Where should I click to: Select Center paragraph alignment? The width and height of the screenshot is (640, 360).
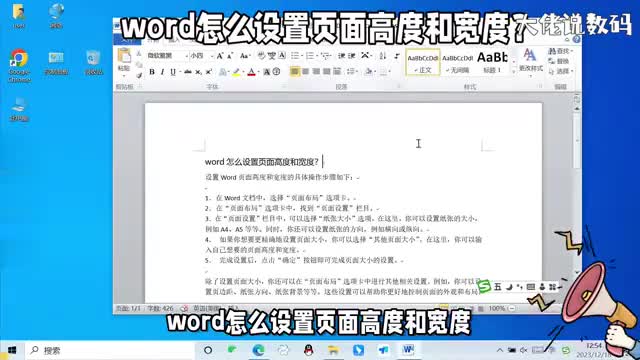tap(305, 72)
